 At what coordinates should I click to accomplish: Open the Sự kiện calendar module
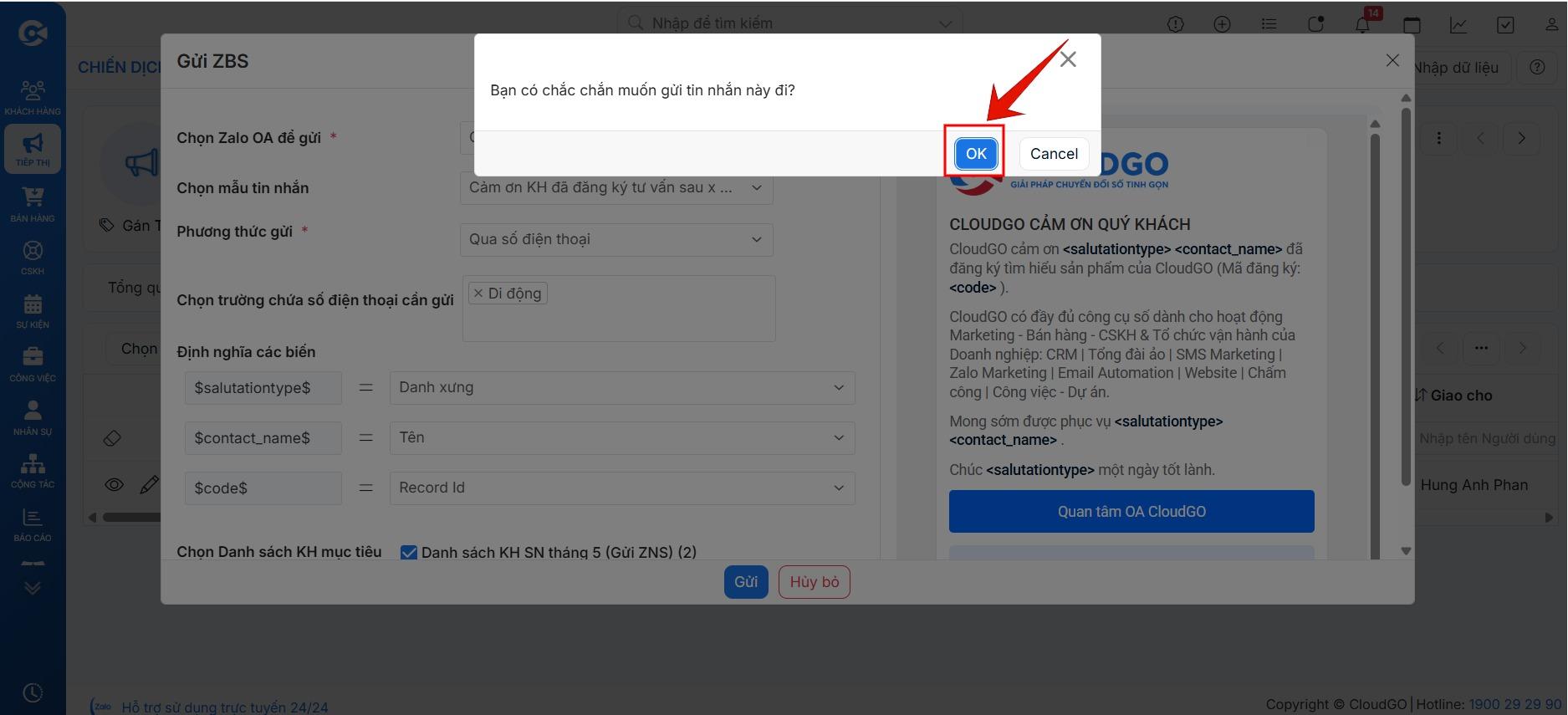pos(33,311)
